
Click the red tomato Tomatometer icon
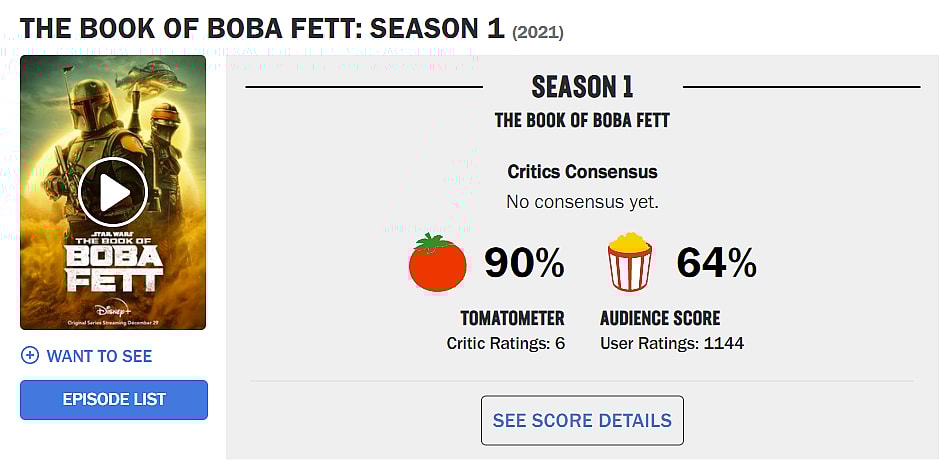click(438, 263)
